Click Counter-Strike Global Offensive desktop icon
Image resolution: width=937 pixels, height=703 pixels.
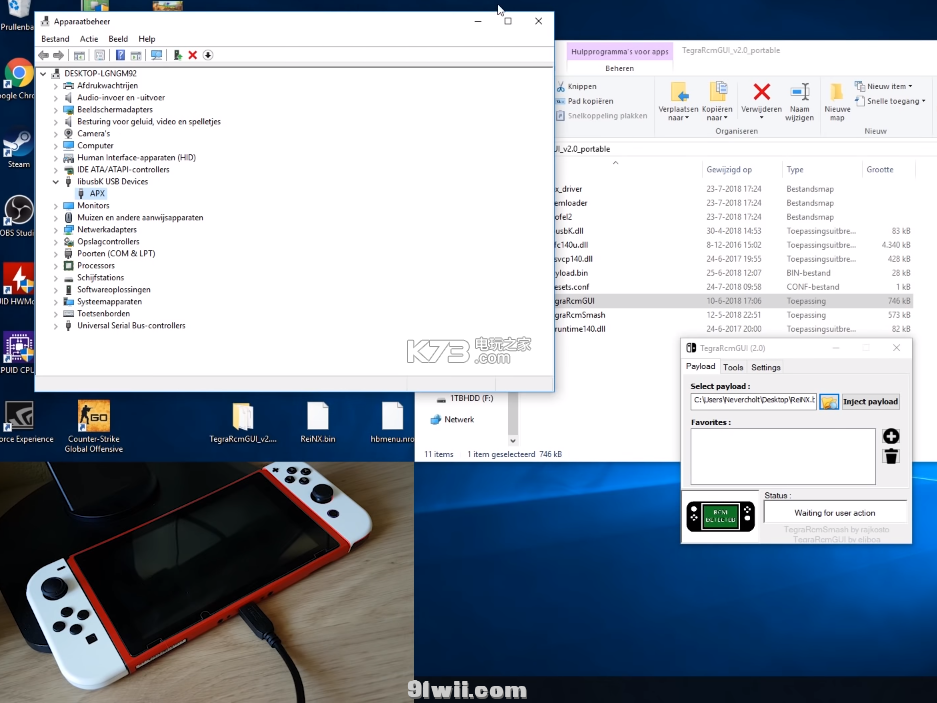pos(94,426)
